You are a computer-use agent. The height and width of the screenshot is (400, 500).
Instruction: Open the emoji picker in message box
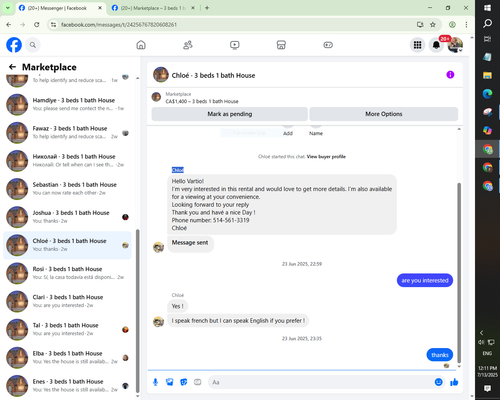point(439,382)
